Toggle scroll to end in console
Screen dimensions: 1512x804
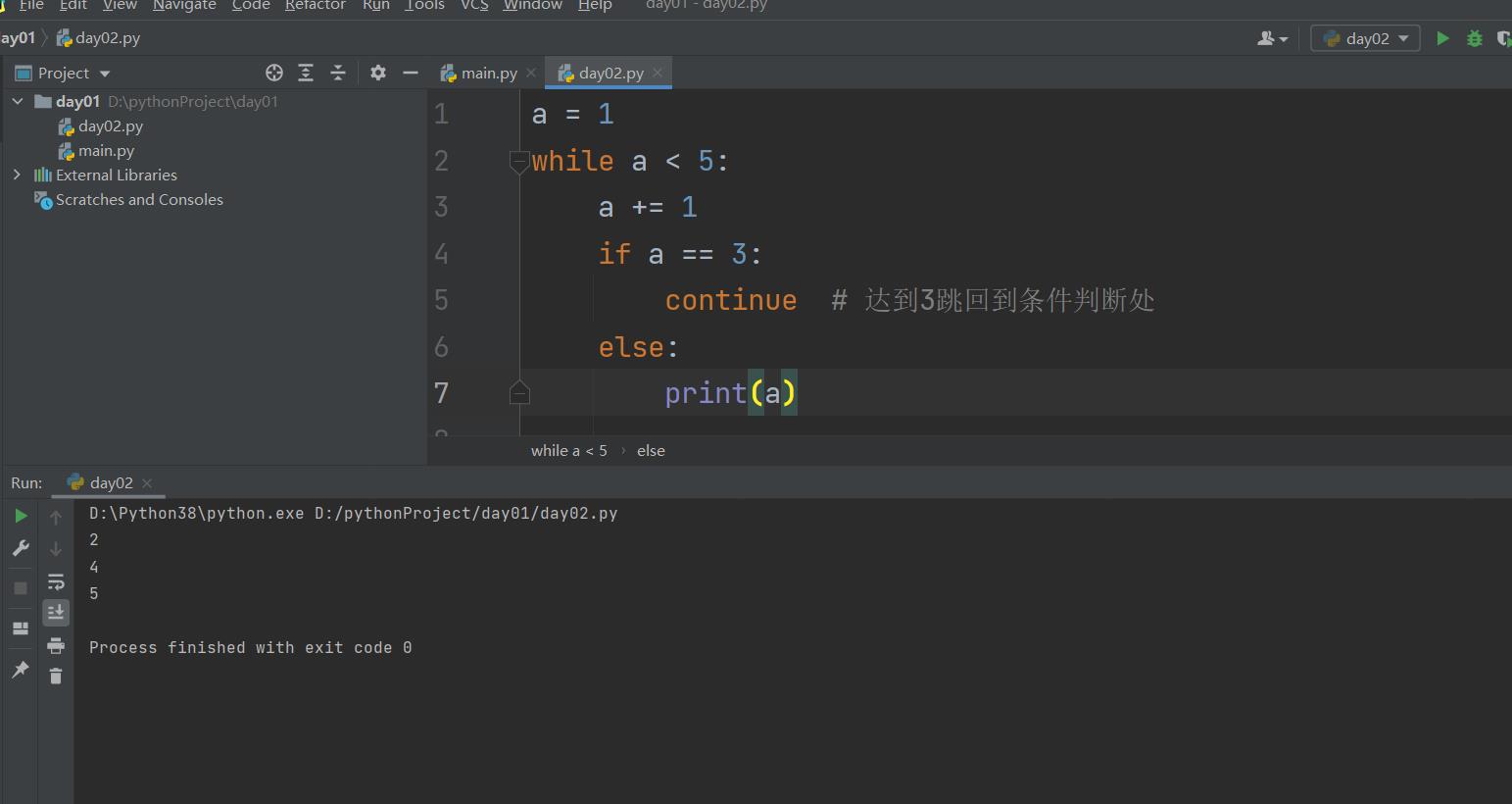[56, 612]
